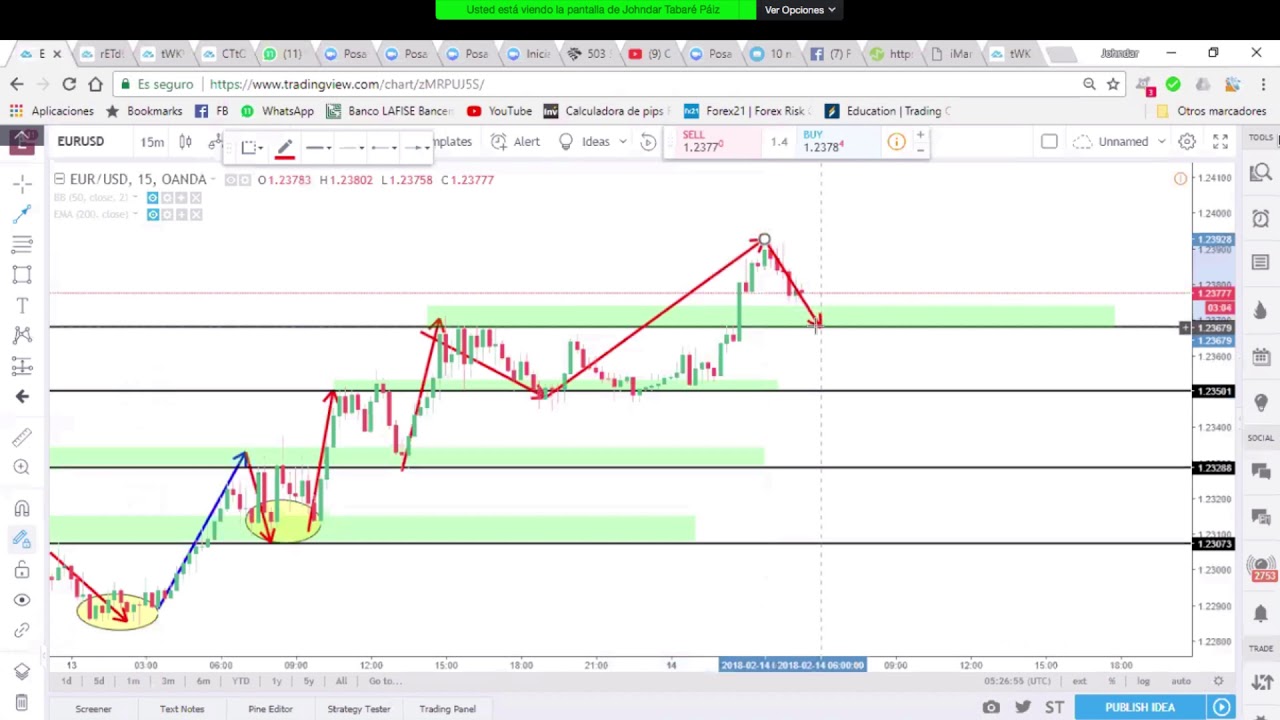Increase order quantity with plus

pos(920,134)
